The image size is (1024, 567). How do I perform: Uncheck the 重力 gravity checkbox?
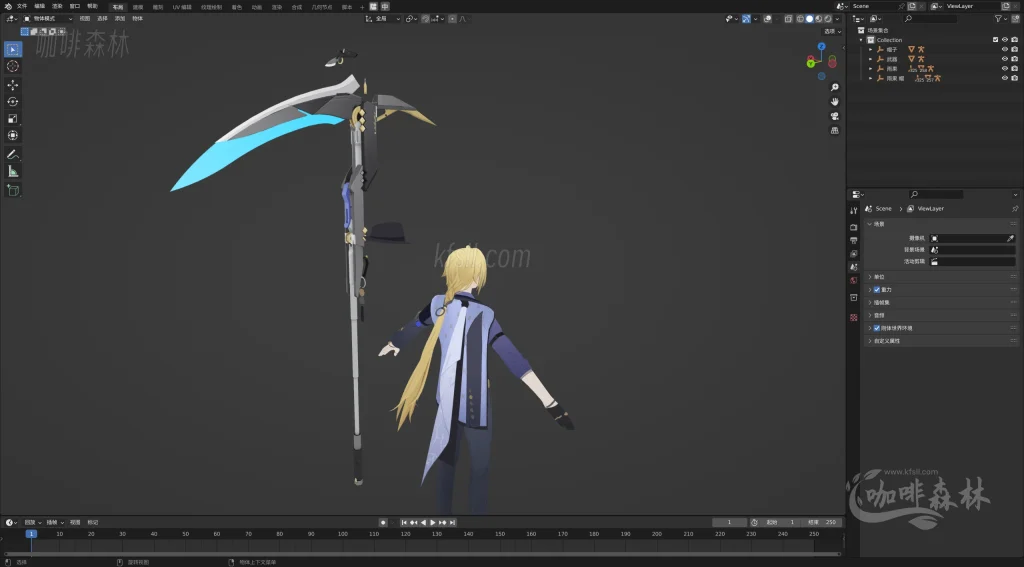[x=876, y=289]
